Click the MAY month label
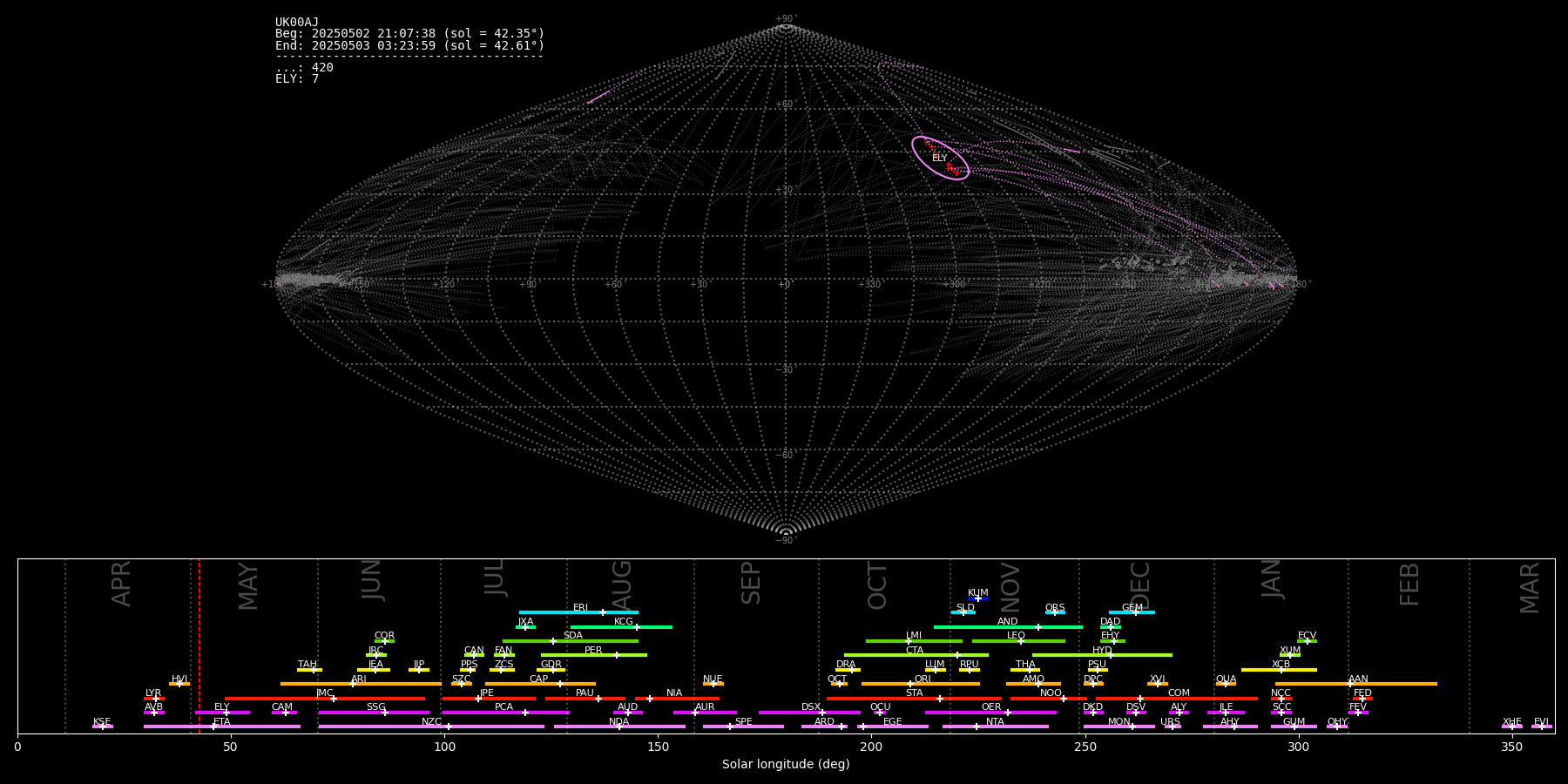1568x784 pixels. tap(248, 586)
